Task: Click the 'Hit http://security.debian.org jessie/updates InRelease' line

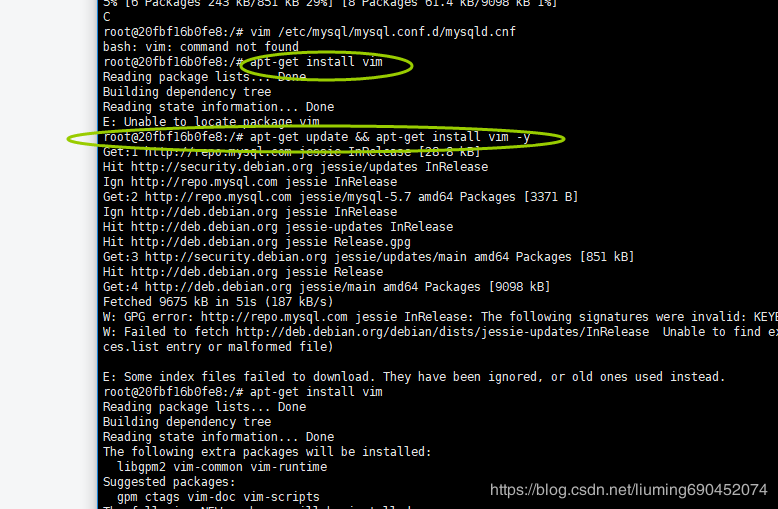Action: click(295, 167)
